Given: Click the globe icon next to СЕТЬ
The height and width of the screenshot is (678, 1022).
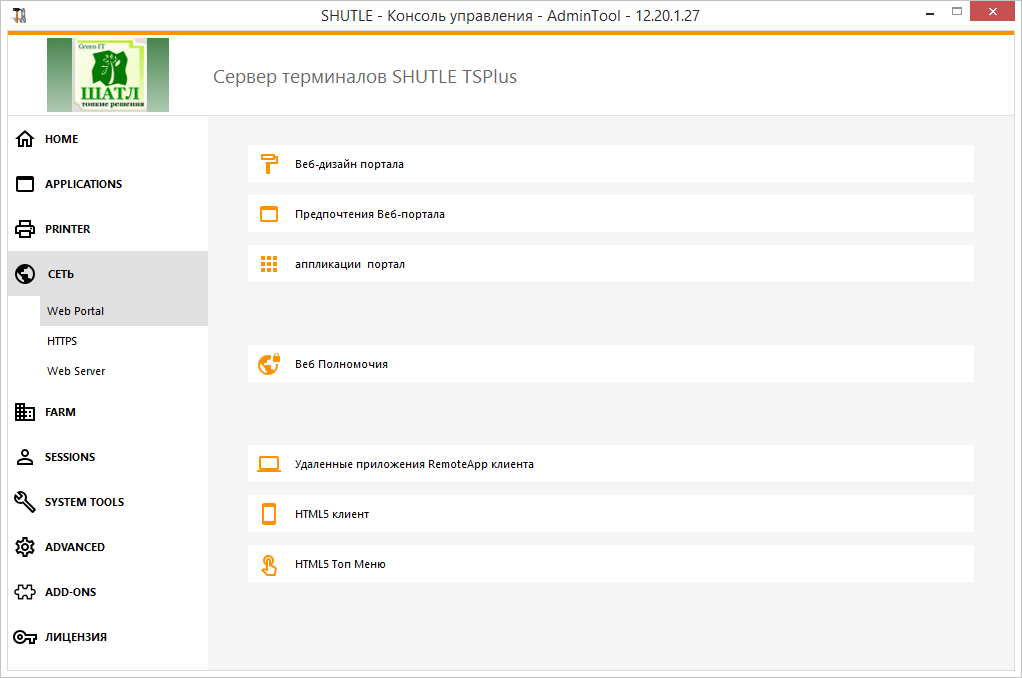Looking at the screenshot, I should [24, 273].
